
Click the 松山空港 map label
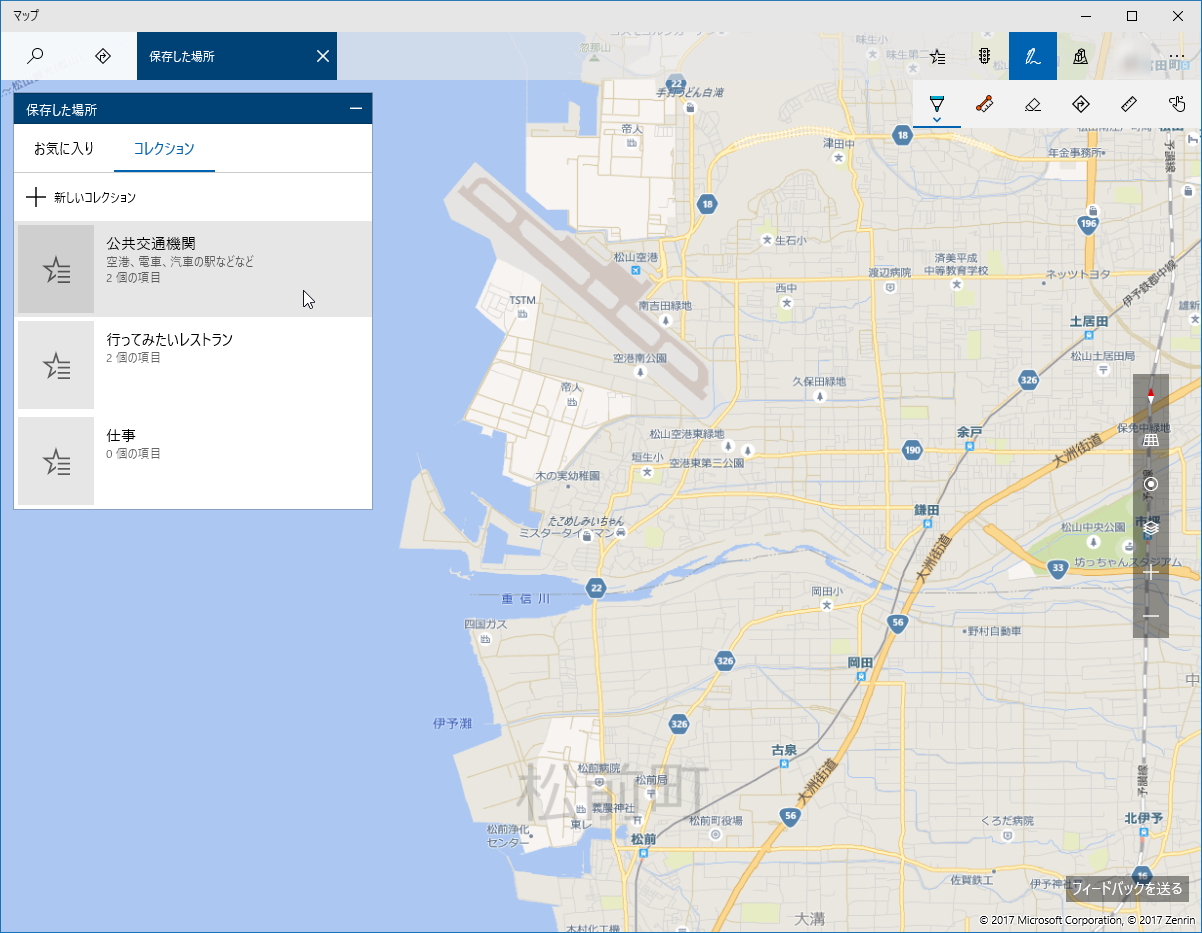pyautogui.click(x=636, y=257)
